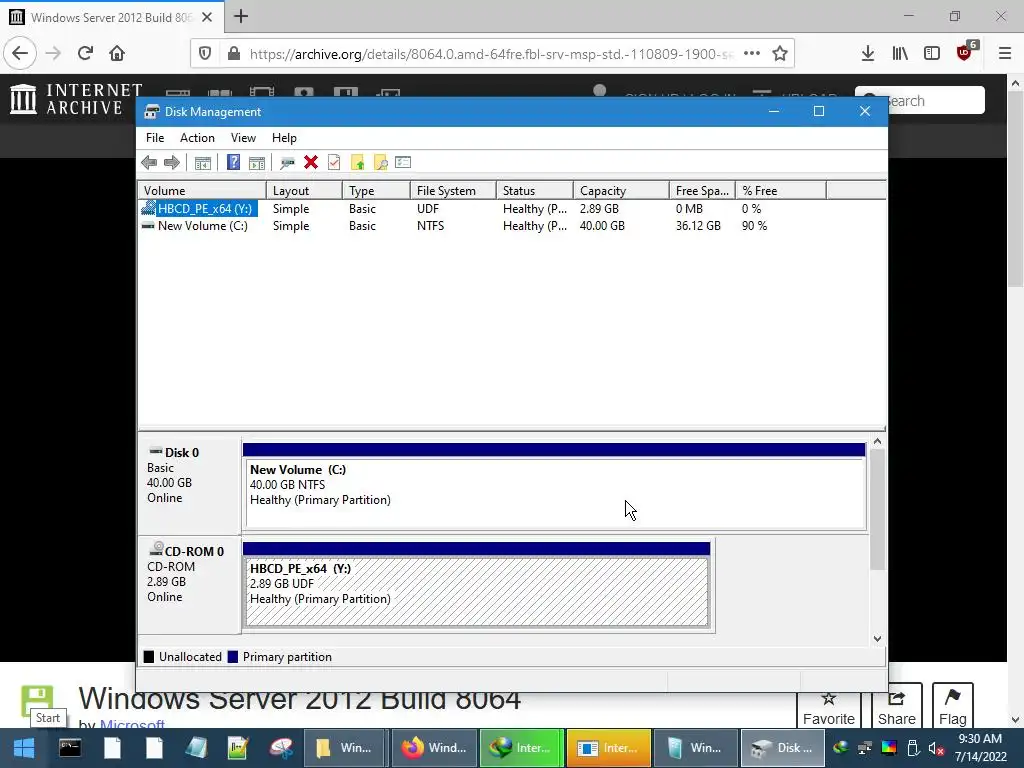Click the Share button on archive page
Image resolution: width=1024 pixels, height=768 pixels.
[897, 709]
